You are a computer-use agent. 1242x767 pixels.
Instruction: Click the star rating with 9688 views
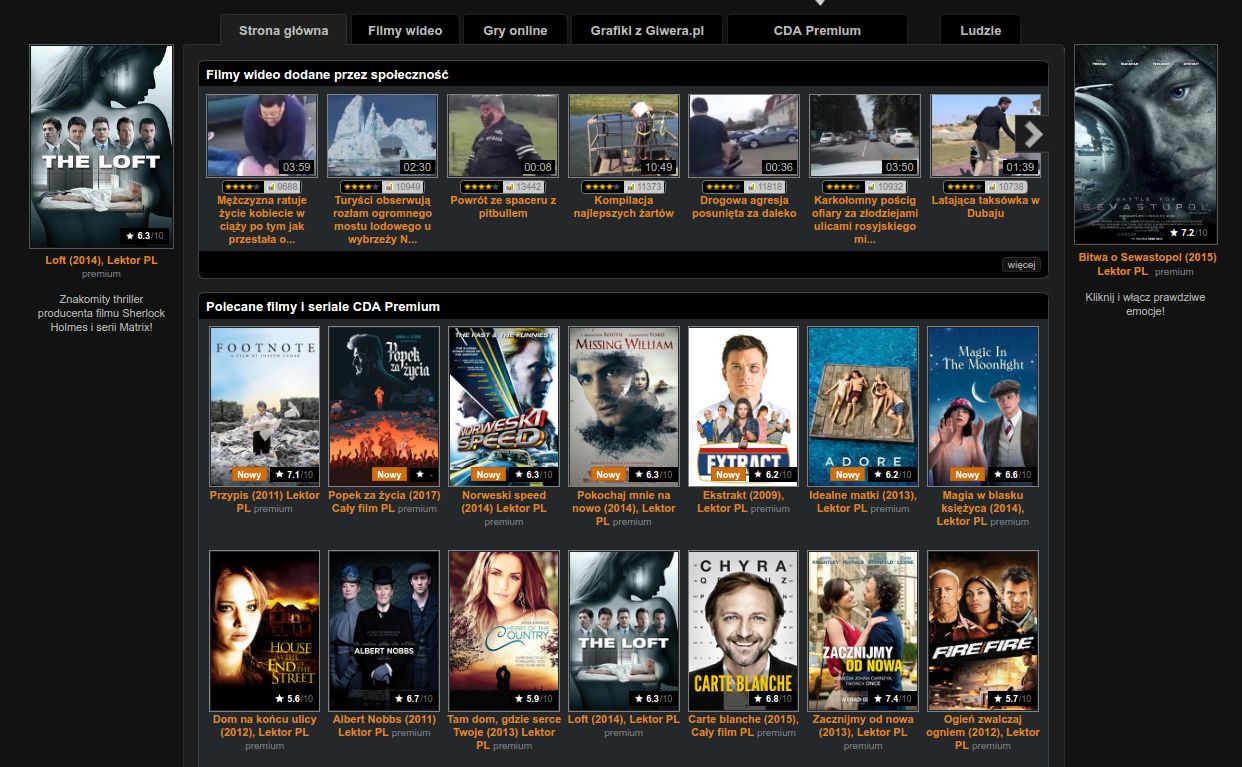click(x=261, y=187)
